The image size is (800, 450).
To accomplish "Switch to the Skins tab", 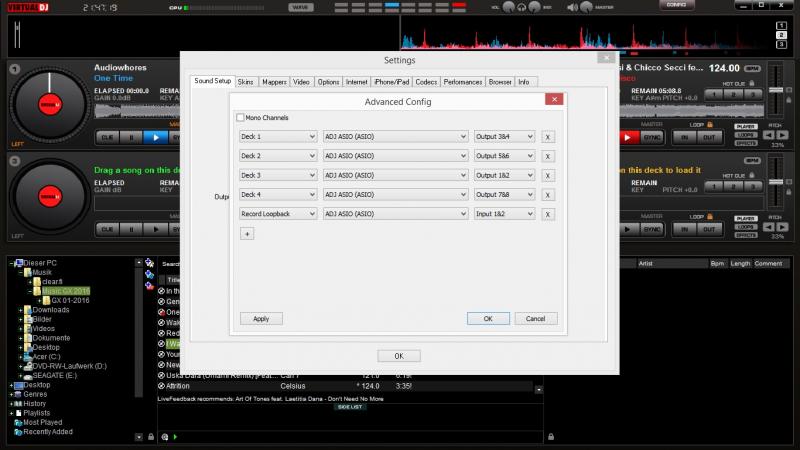I will tap(245, 82).
